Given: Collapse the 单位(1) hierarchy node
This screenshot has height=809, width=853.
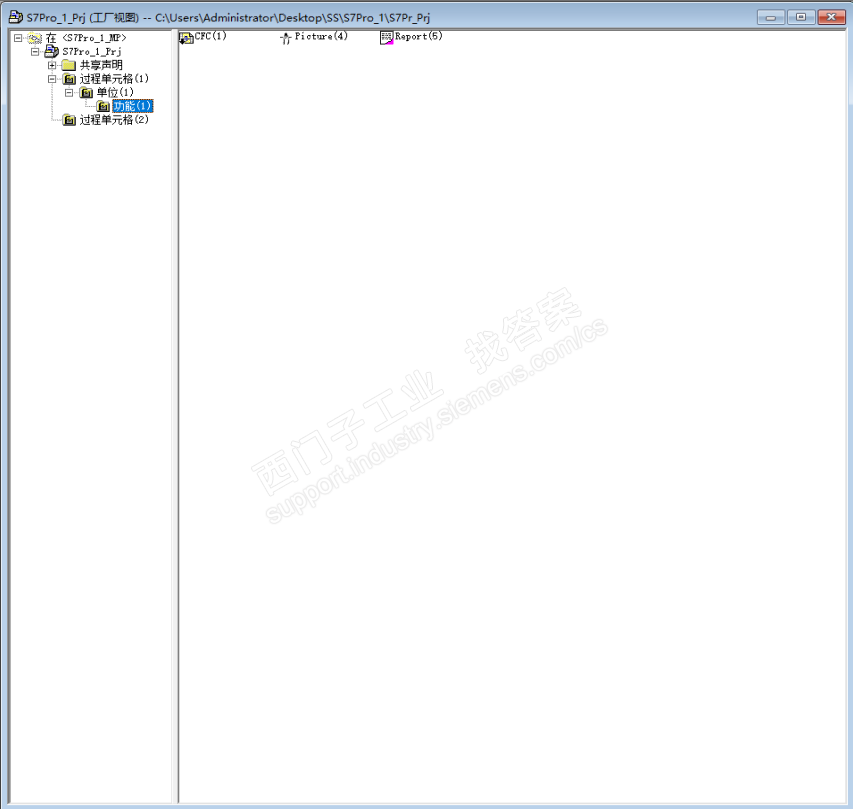Looking at the screenshot, I should tap(69, 92).
